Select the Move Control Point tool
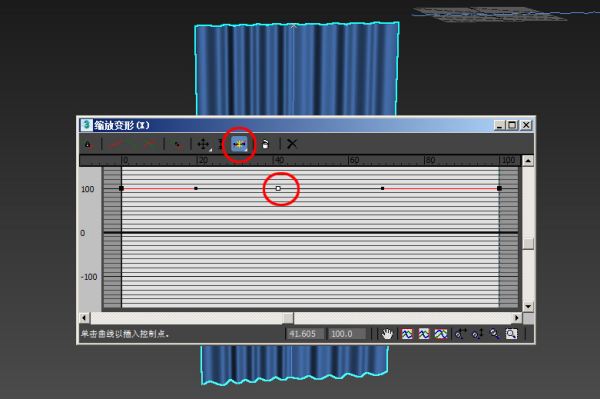The image size is (600, 399). click(x=203, y=144)
